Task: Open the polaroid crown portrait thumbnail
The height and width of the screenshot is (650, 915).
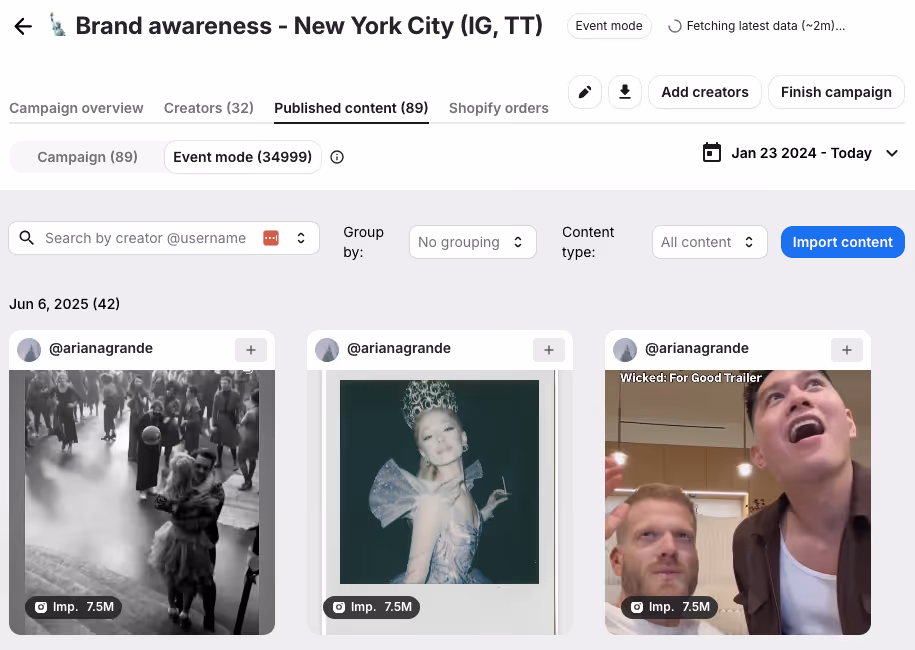Action: tap(440, 502)
